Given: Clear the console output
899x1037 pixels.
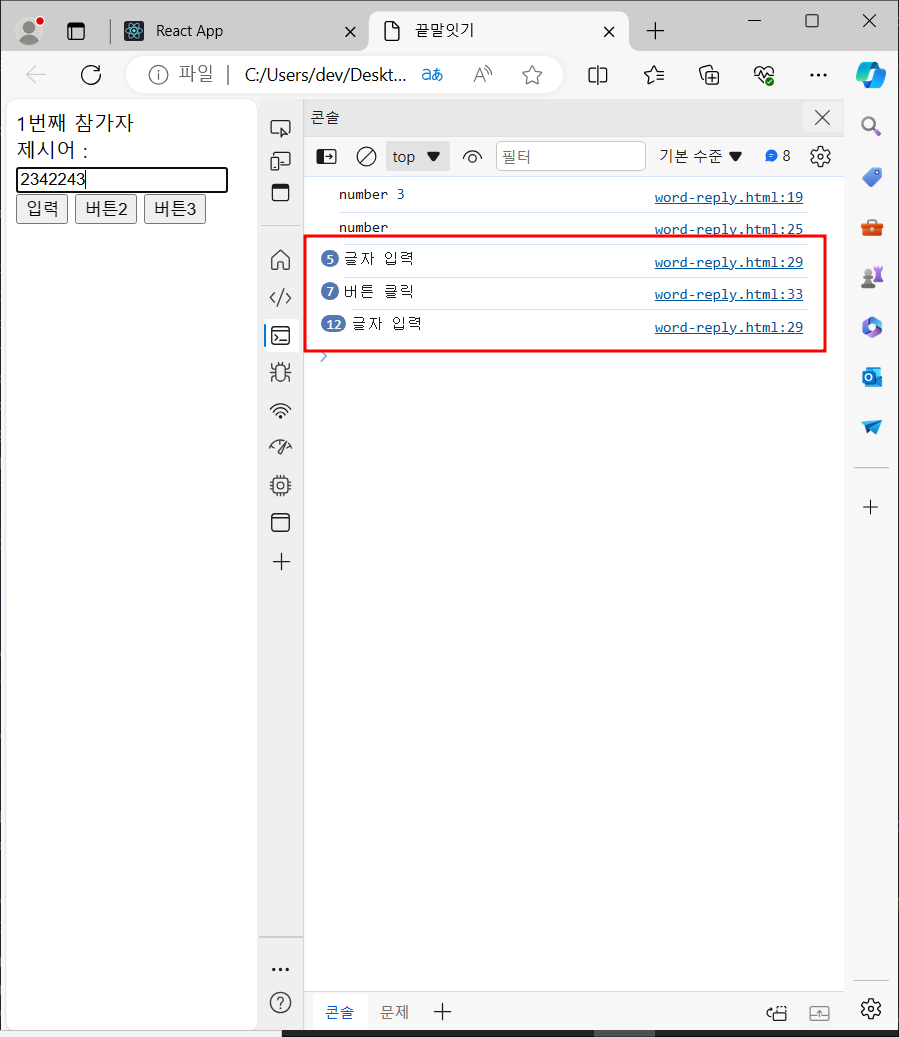Looking at the screenshot, I should [x=366, y=157].
